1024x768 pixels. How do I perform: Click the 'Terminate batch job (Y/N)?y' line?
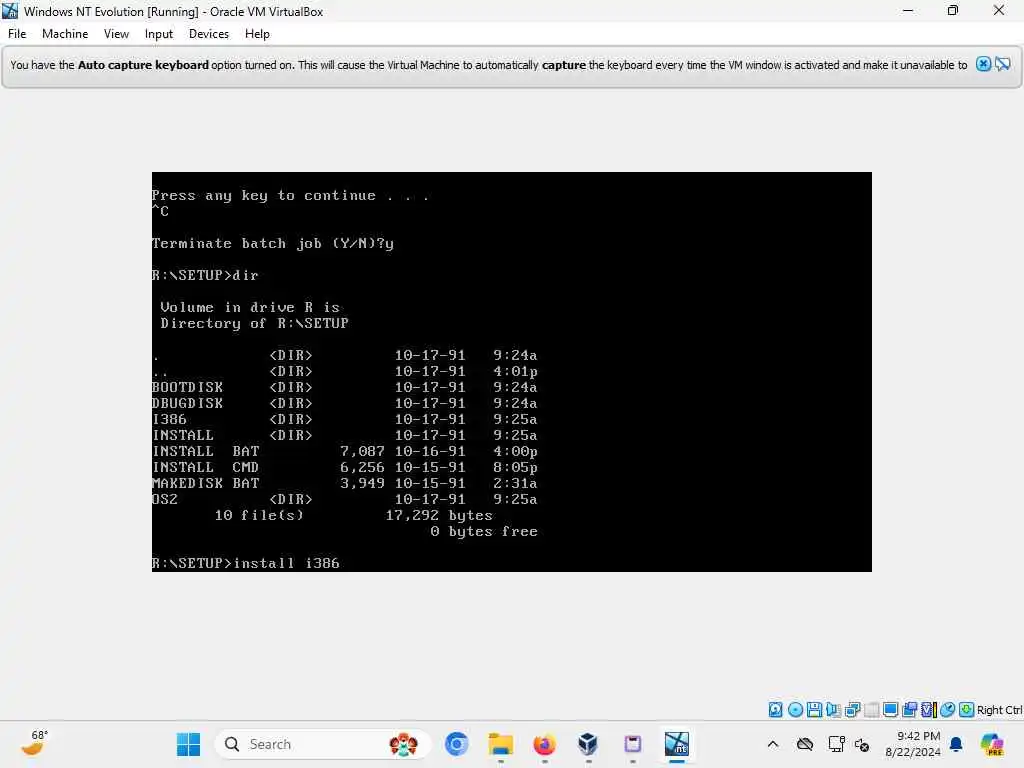coord(273,244)
